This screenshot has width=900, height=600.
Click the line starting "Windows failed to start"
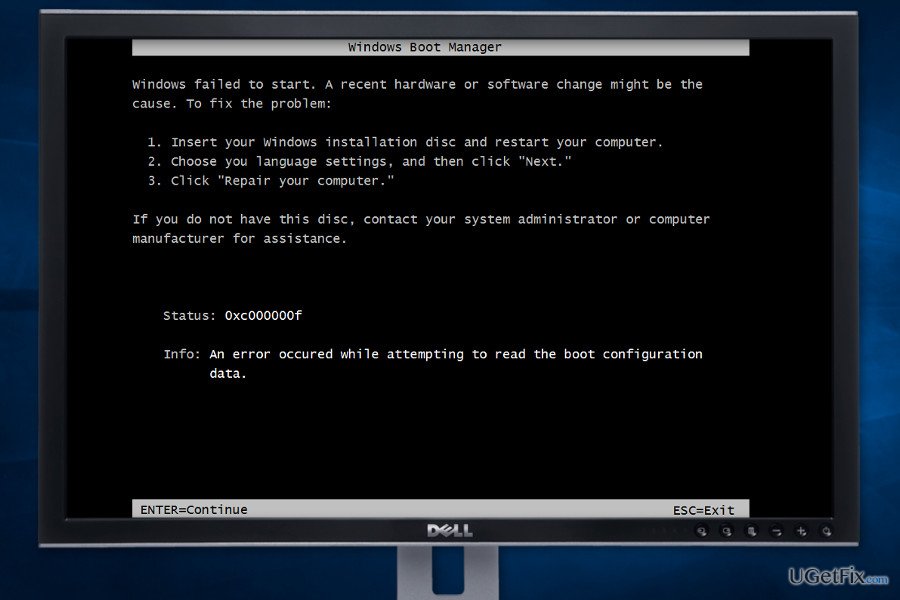tap(417, 84)
